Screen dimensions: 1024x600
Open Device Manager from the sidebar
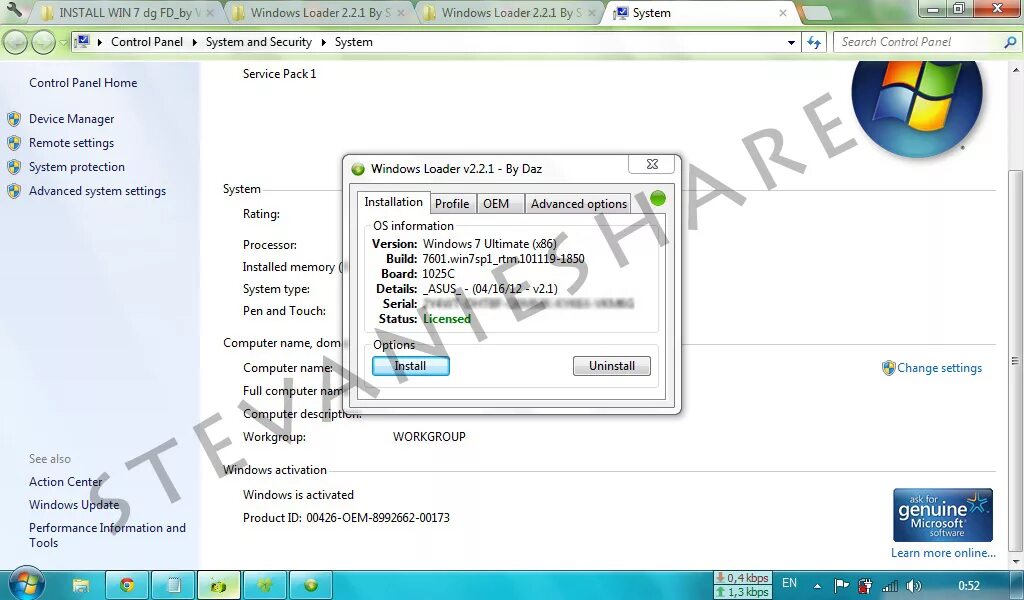coord(71,119)
